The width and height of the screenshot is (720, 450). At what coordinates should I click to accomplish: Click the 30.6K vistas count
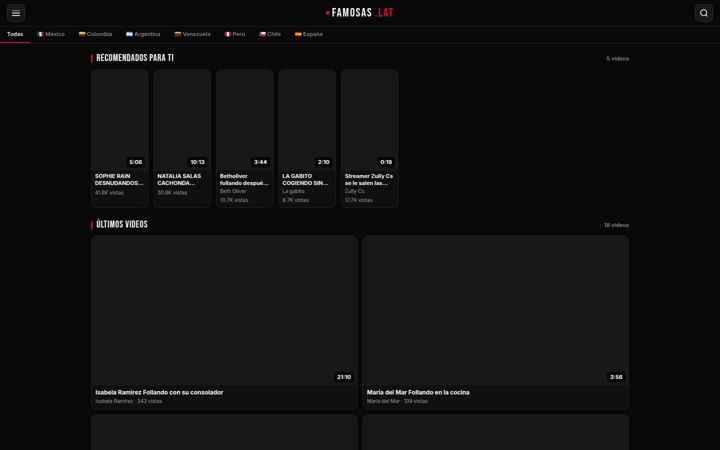172,193
